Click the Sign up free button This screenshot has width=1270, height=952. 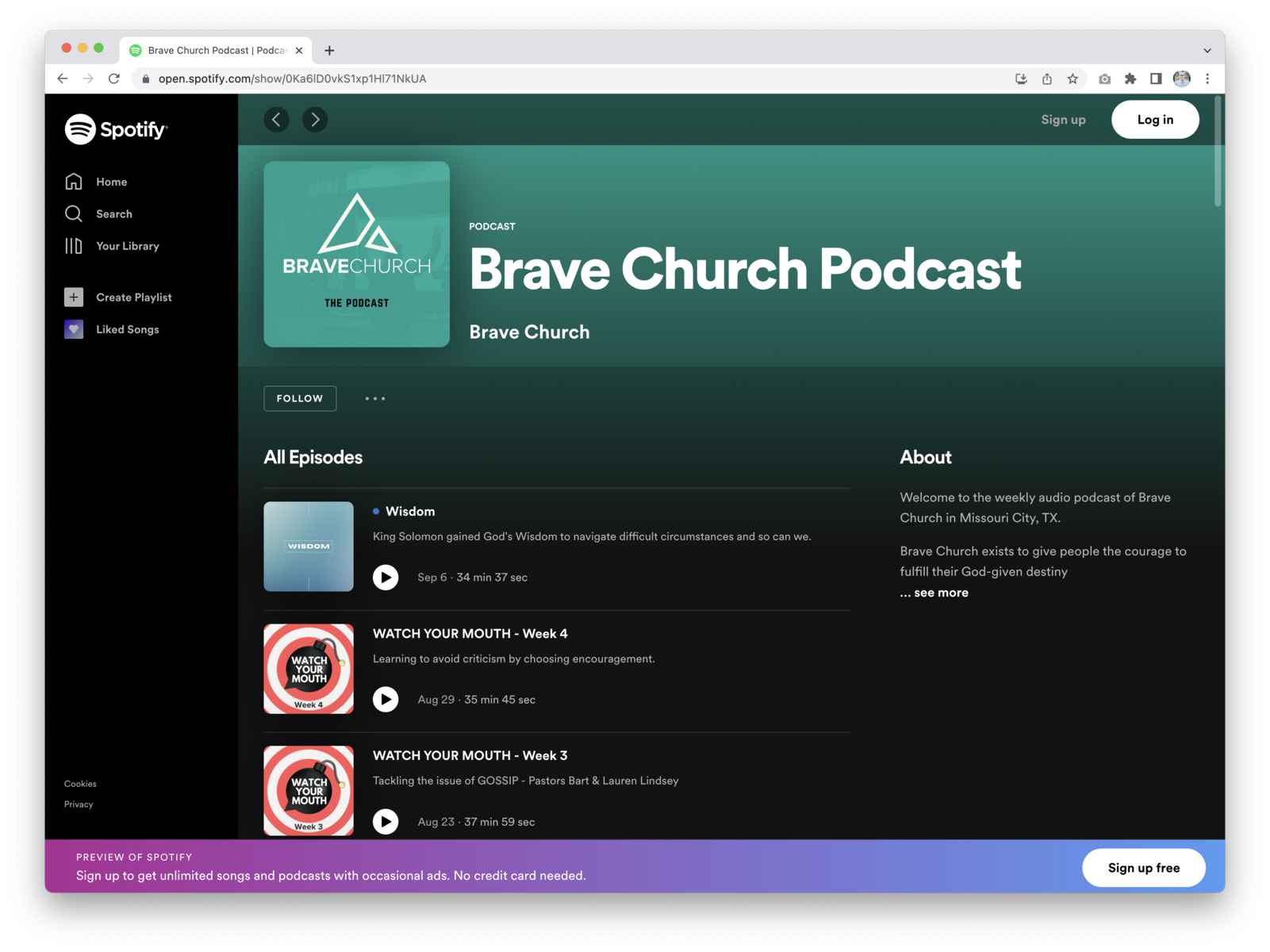pyautogui.click(x=1143, y=867)
